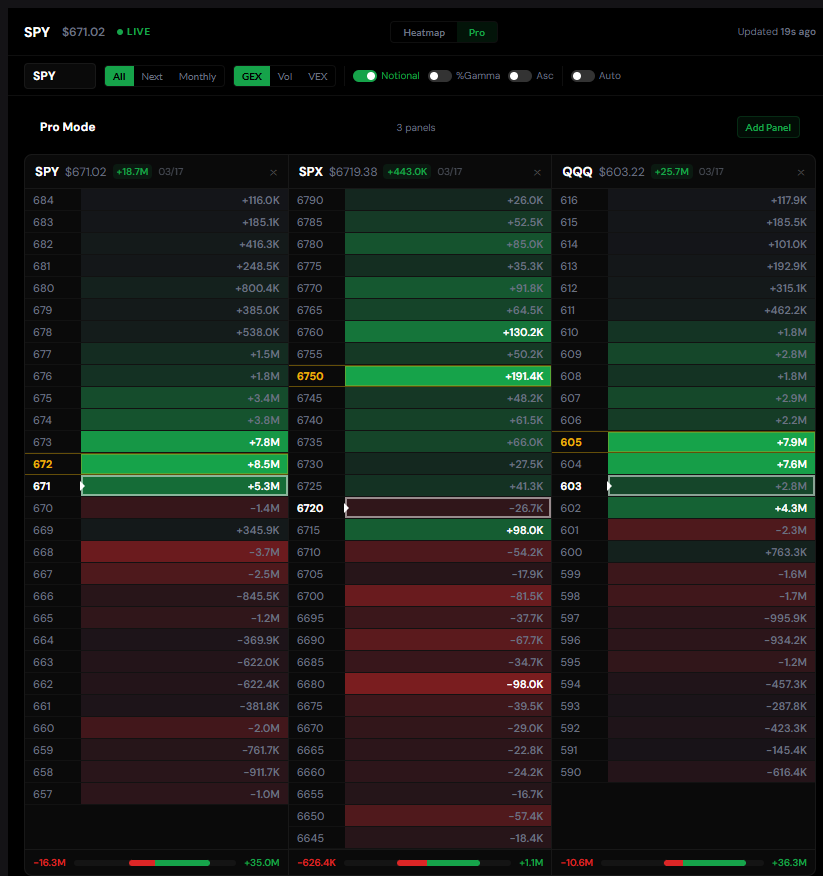Click SPY strike 657 value -1.0M
Viewport: 823px width, 876px height.
click(265, 794)
